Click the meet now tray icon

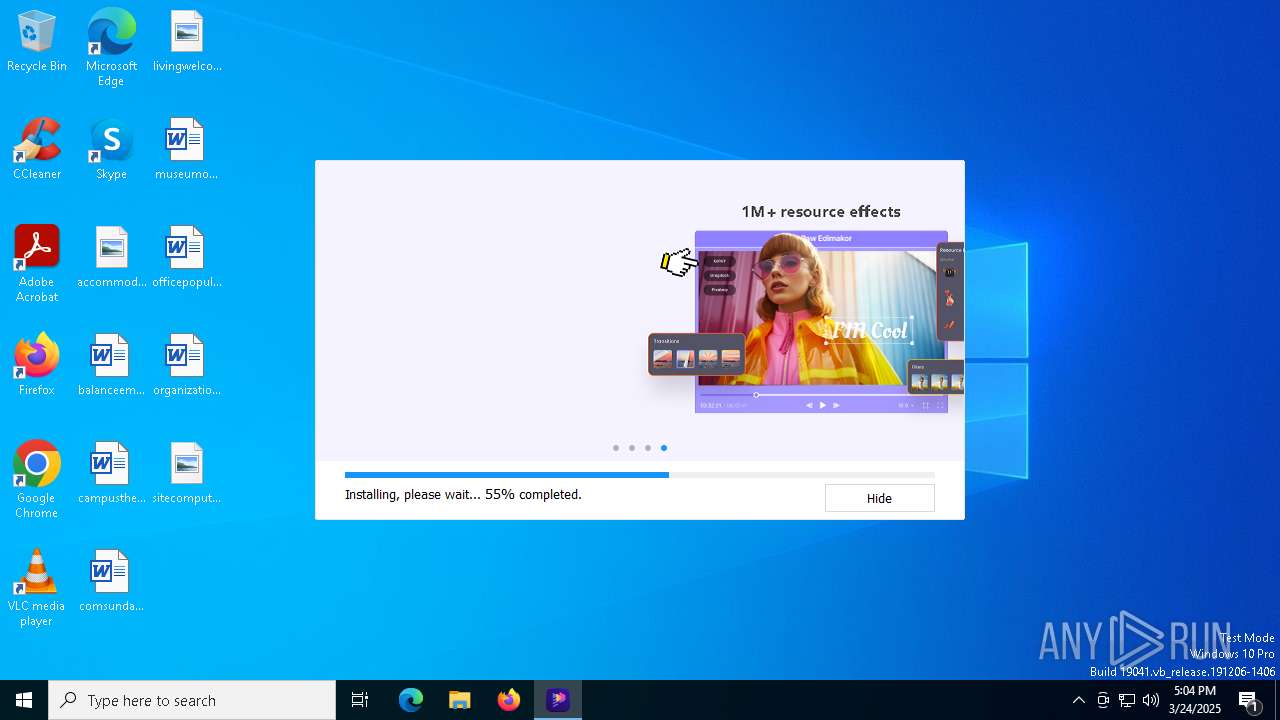[x=1103, y=700]
